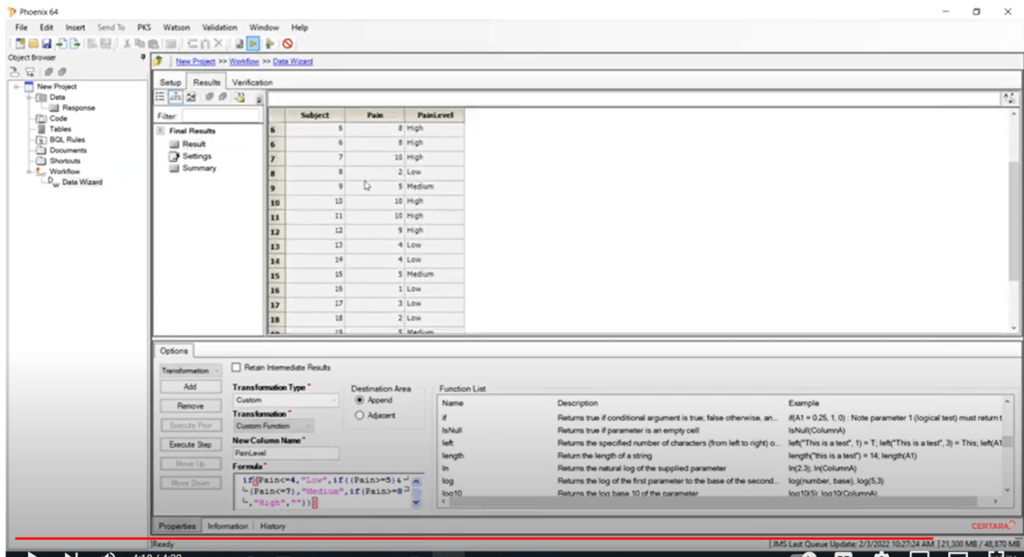Viewport: 1024px width, 557px height.
Task: Click the Phoenix icon beside the breadcrumb
Action: click(x=159, y=61)
